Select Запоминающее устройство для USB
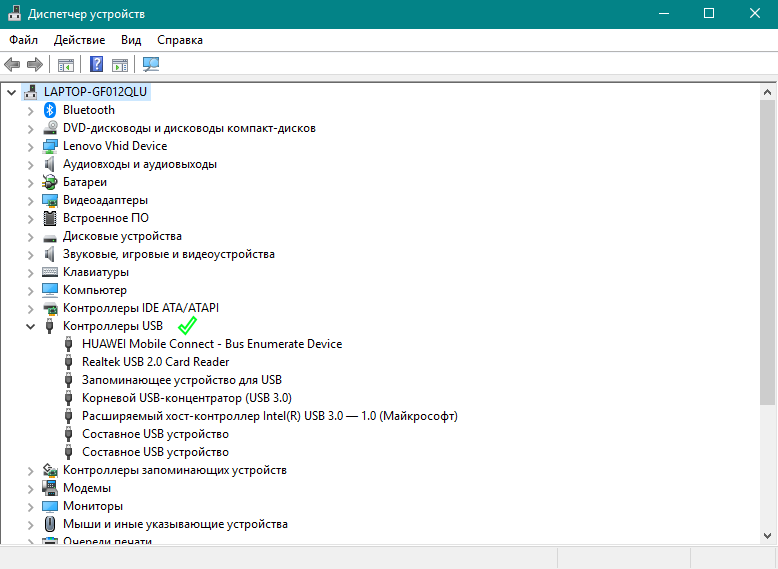Viewport: 778px width, 569px height. 182,380
